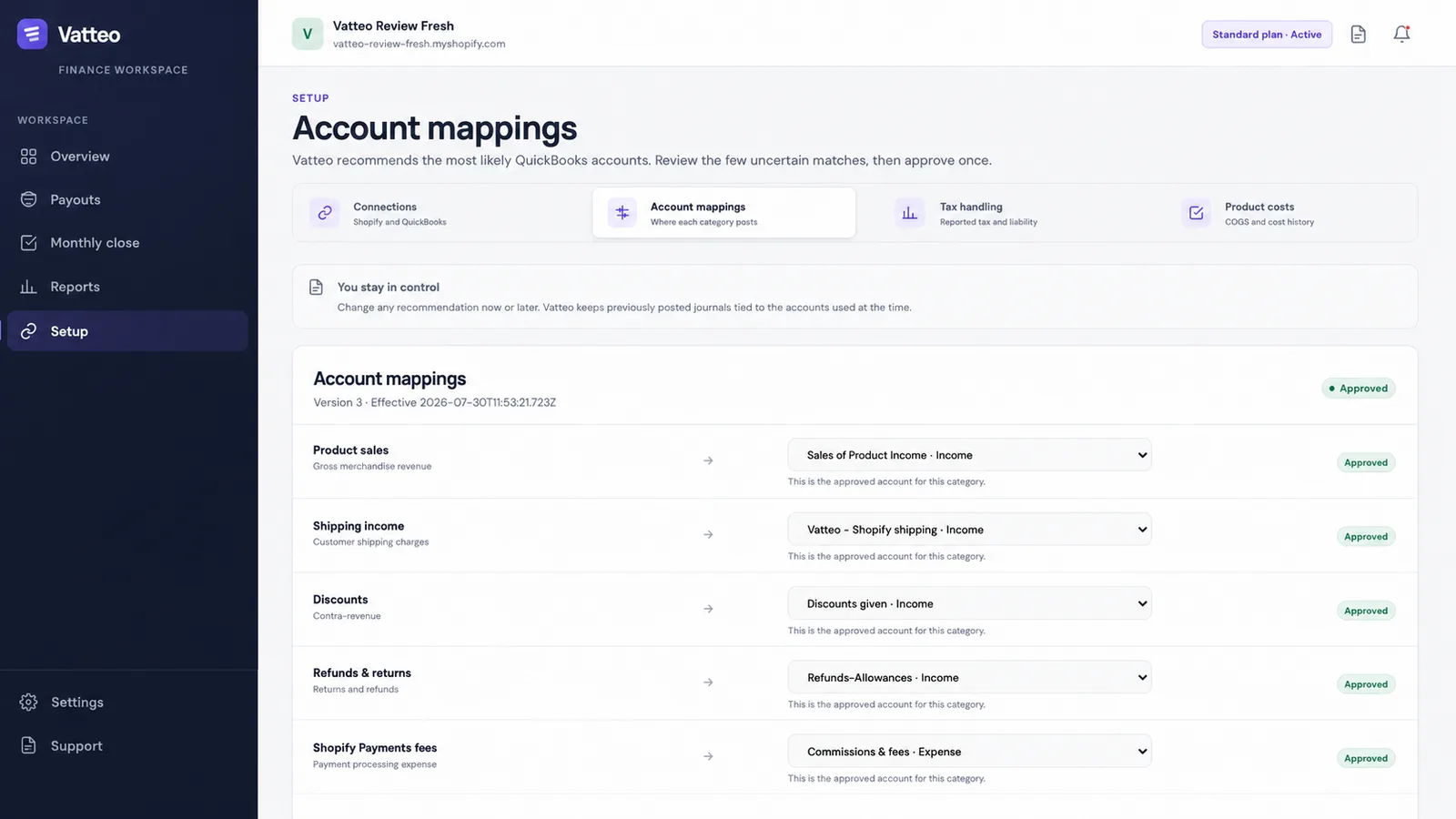Image resolution: width=1456 pixels, height=819 pixels.
Task: Click Approved badge for Refunds & returns
Action: pyautogui.click(x=1366, y=684)
